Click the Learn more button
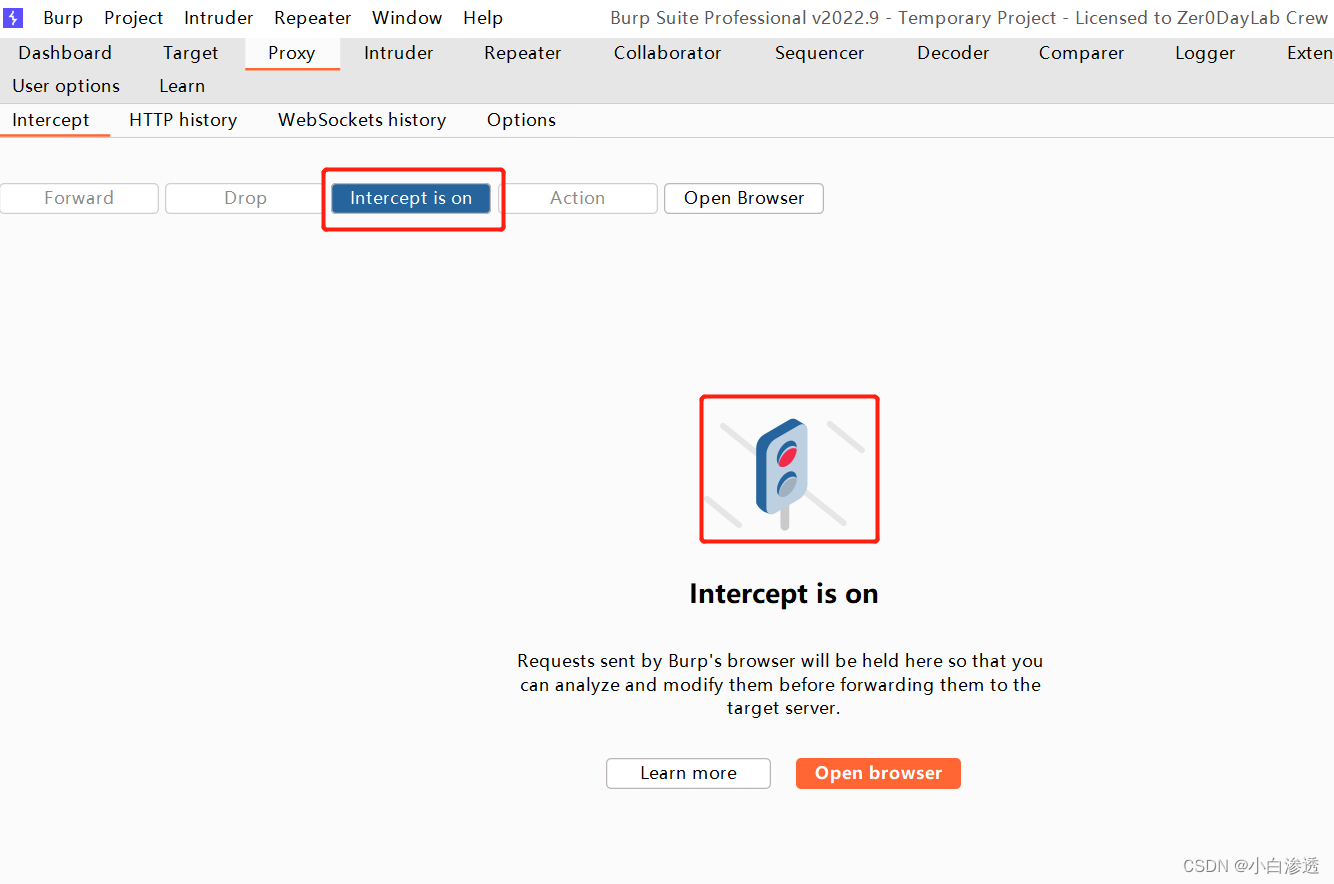 [688, 773]
